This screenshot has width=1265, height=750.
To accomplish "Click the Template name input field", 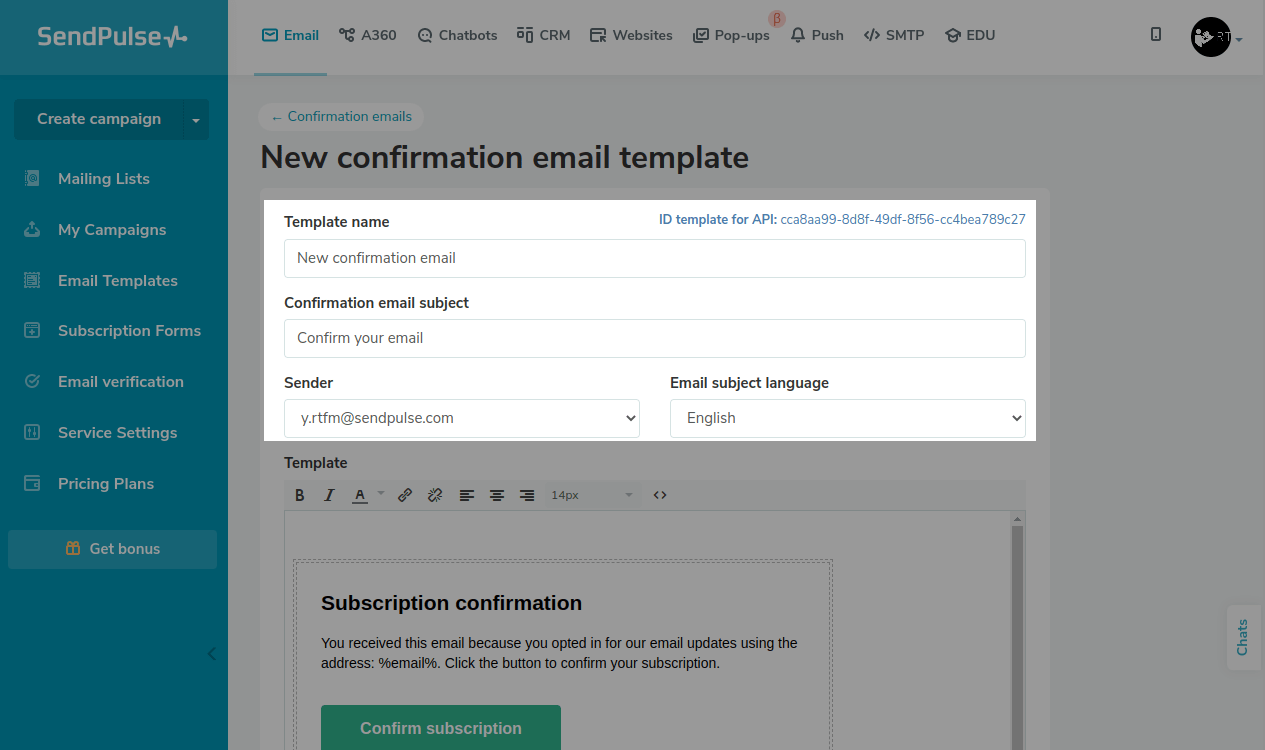I will [654, 258].
